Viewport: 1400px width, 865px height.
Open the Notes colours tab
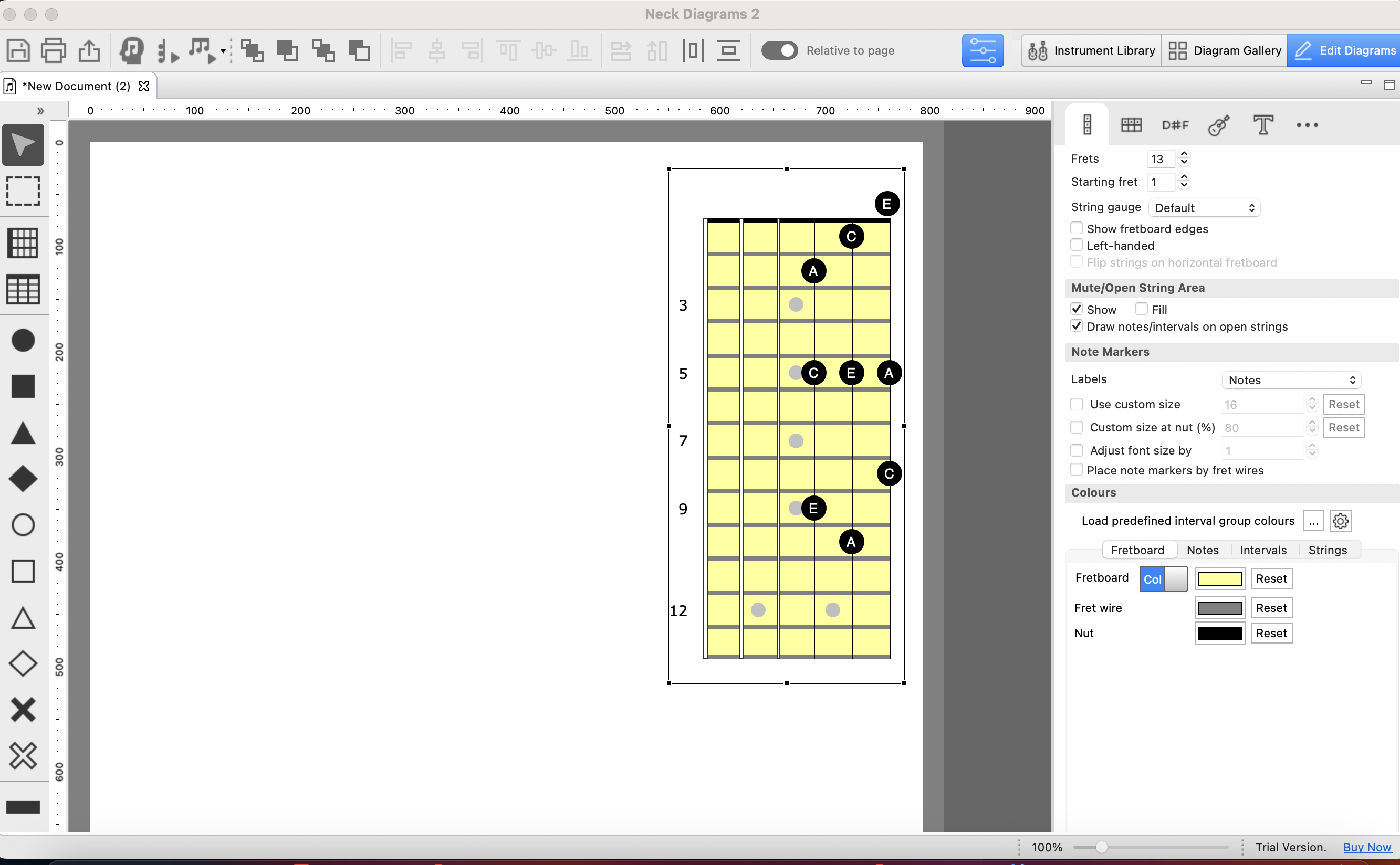1203,550
